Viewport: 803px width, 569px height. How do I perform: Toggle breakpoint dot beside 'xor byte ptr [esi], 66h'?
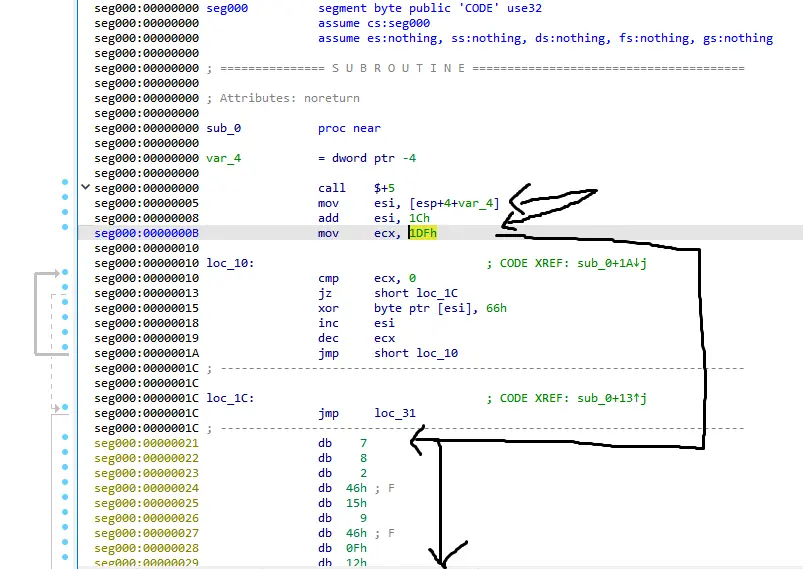click(65, 302)
